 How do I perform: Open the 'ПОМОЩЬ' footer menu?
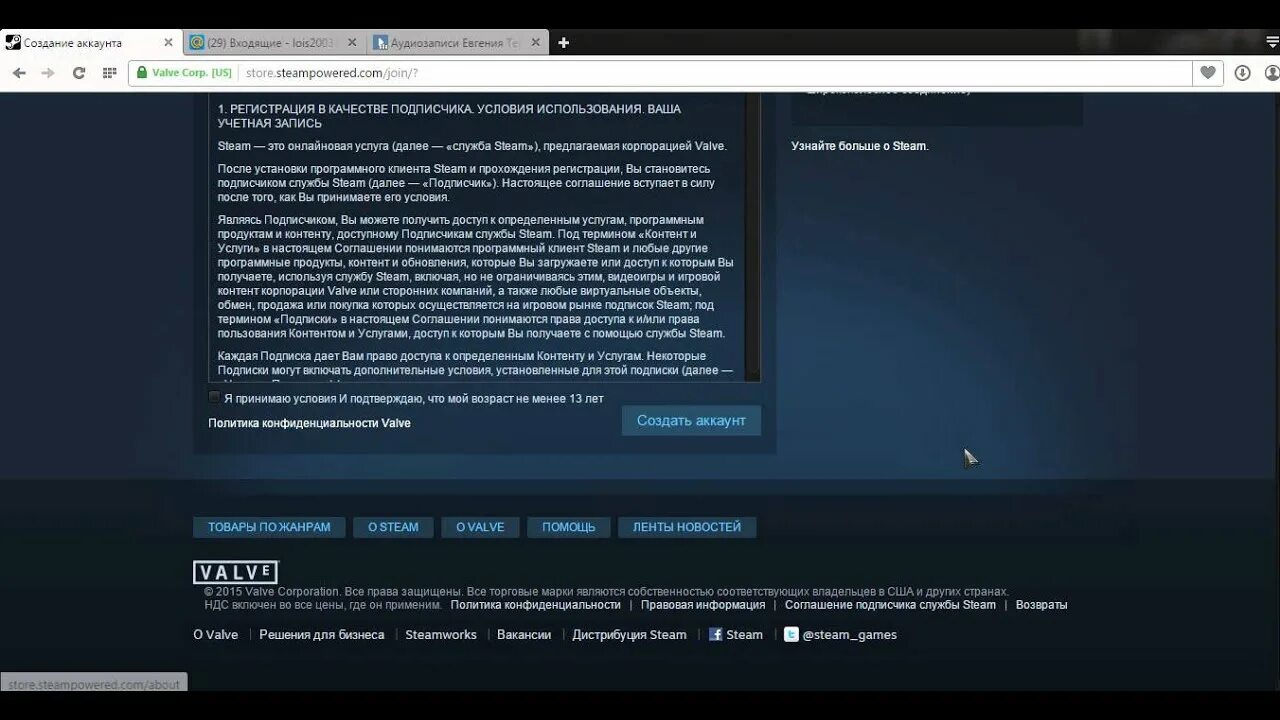point(569,527)
